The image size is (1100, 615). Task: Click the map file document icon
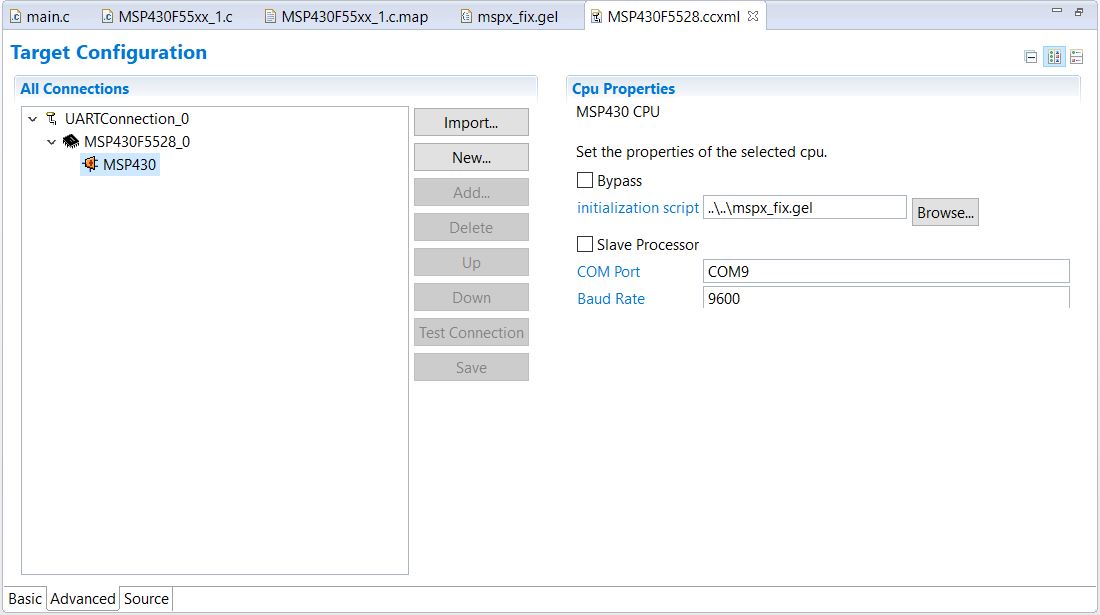(270, 16)
